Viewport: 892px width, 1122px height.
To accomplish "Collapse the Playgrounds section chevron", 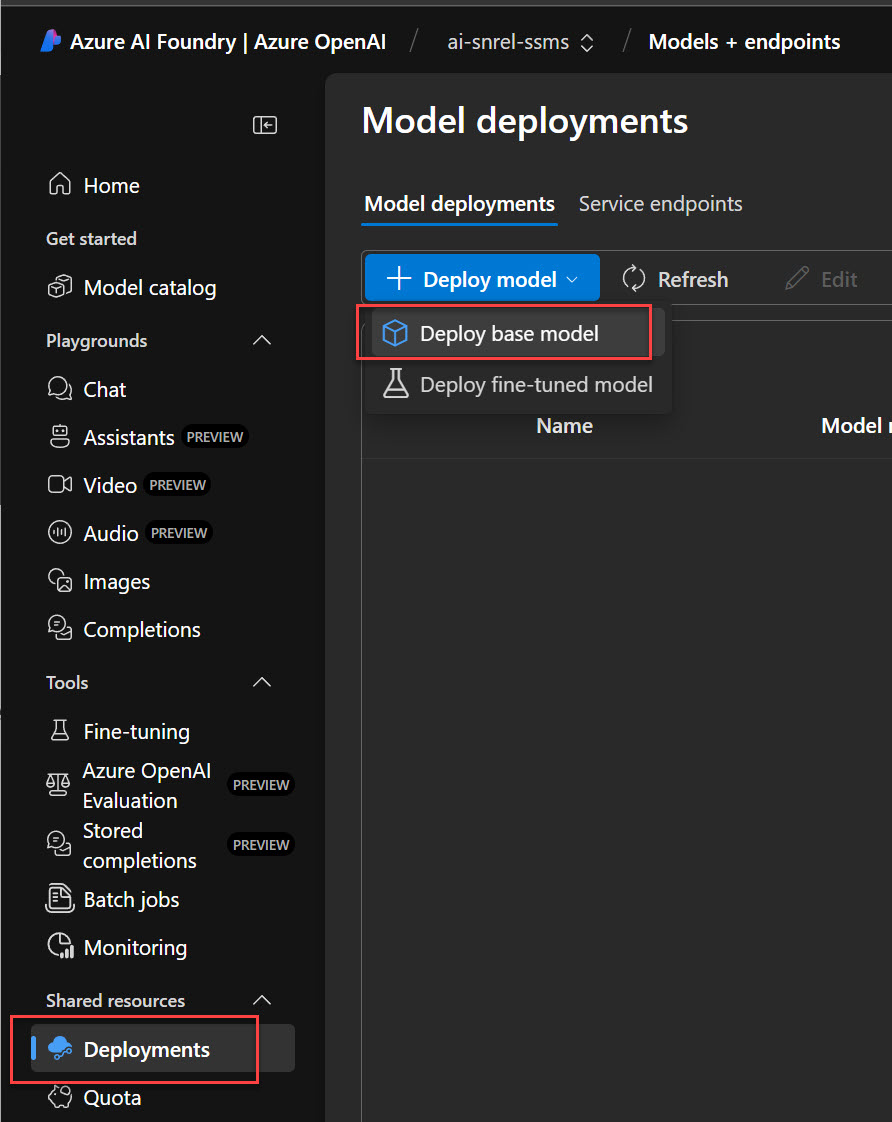I will [262, 341].
